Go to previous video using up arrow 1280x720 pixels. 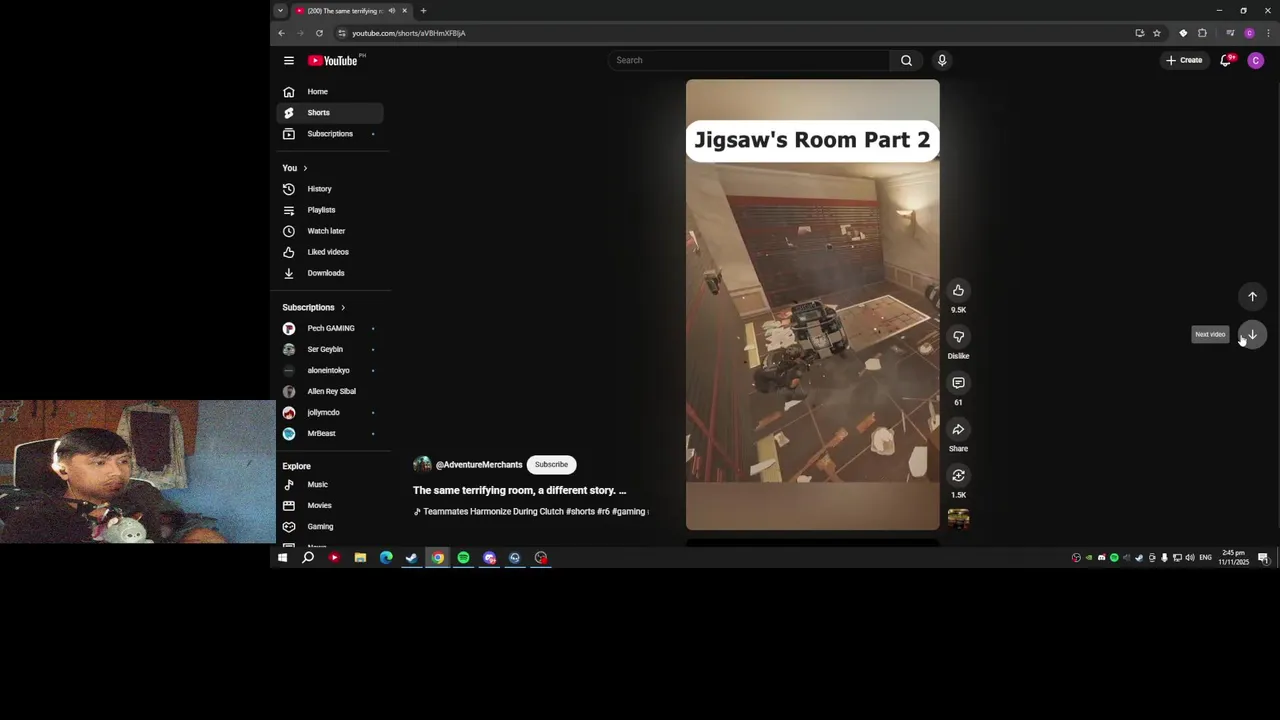pyautogui.click(x=1252, y=296)
